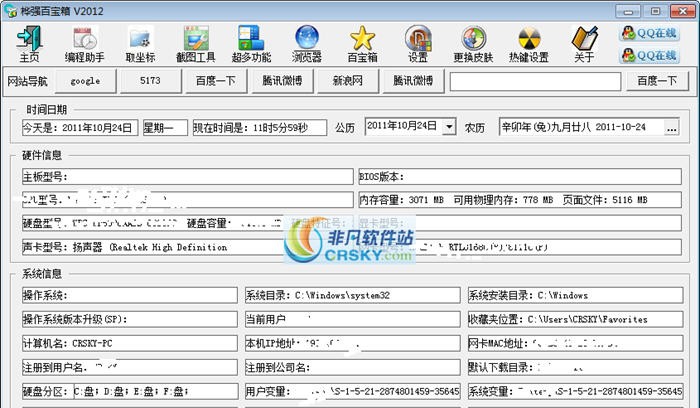The width and height of the screenshot is (700, 408).
Task: Open the 腾讯微博 button next to 新浪网
Action: click(x=413, y=81)
